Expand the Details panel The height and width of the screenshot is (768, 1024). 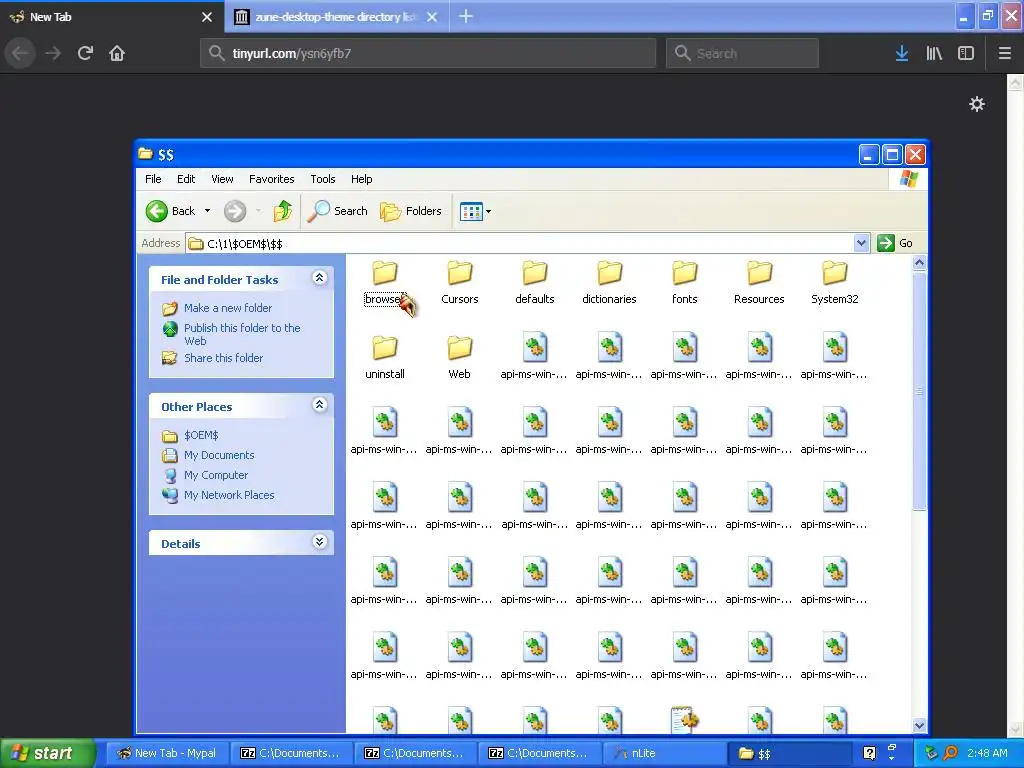point(319,542)
